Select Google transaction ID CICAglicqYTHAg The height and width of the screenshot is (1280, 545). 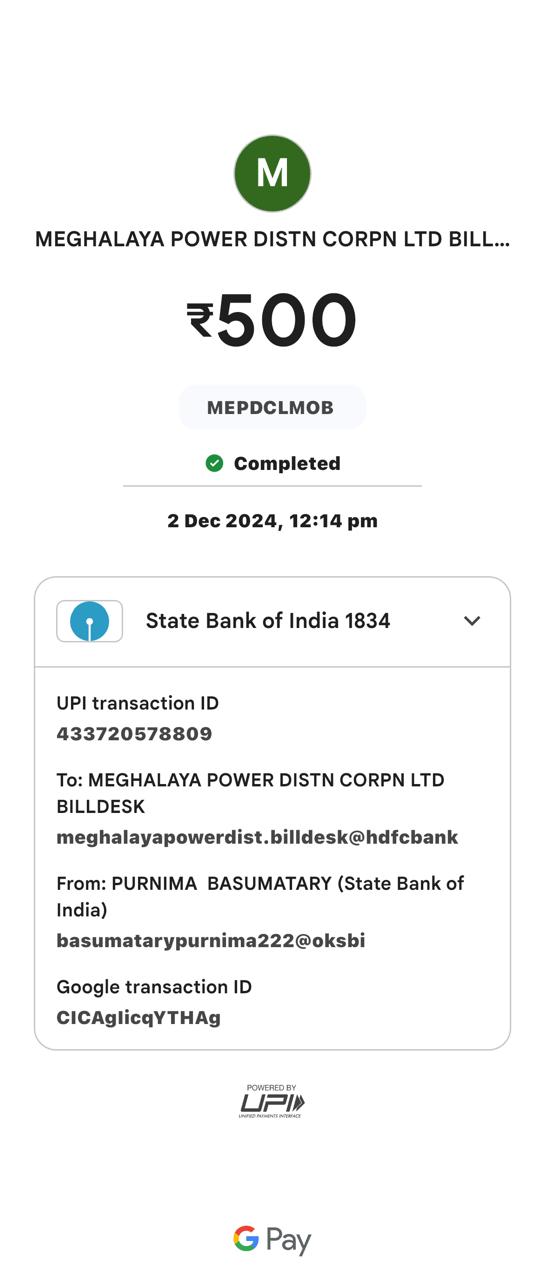pos(139,1018)
